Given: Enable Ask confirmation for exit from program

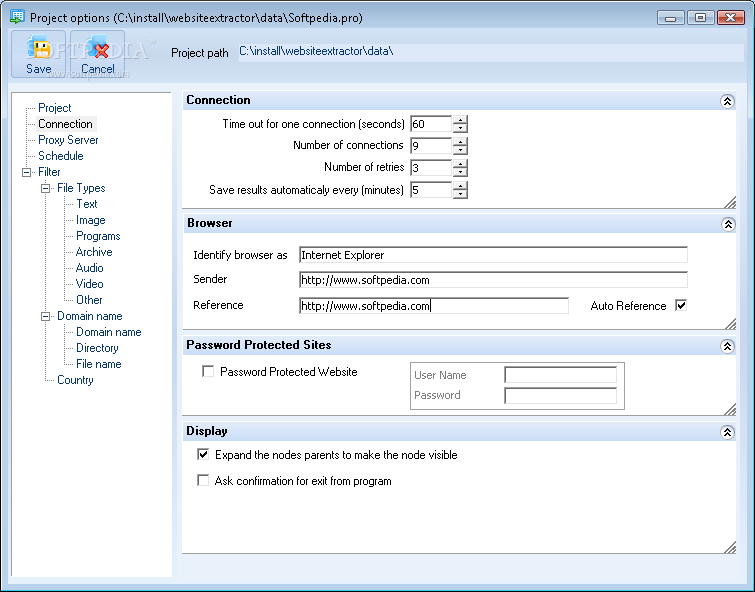Looking at the screenshot, I should click(x=203, y=480).
